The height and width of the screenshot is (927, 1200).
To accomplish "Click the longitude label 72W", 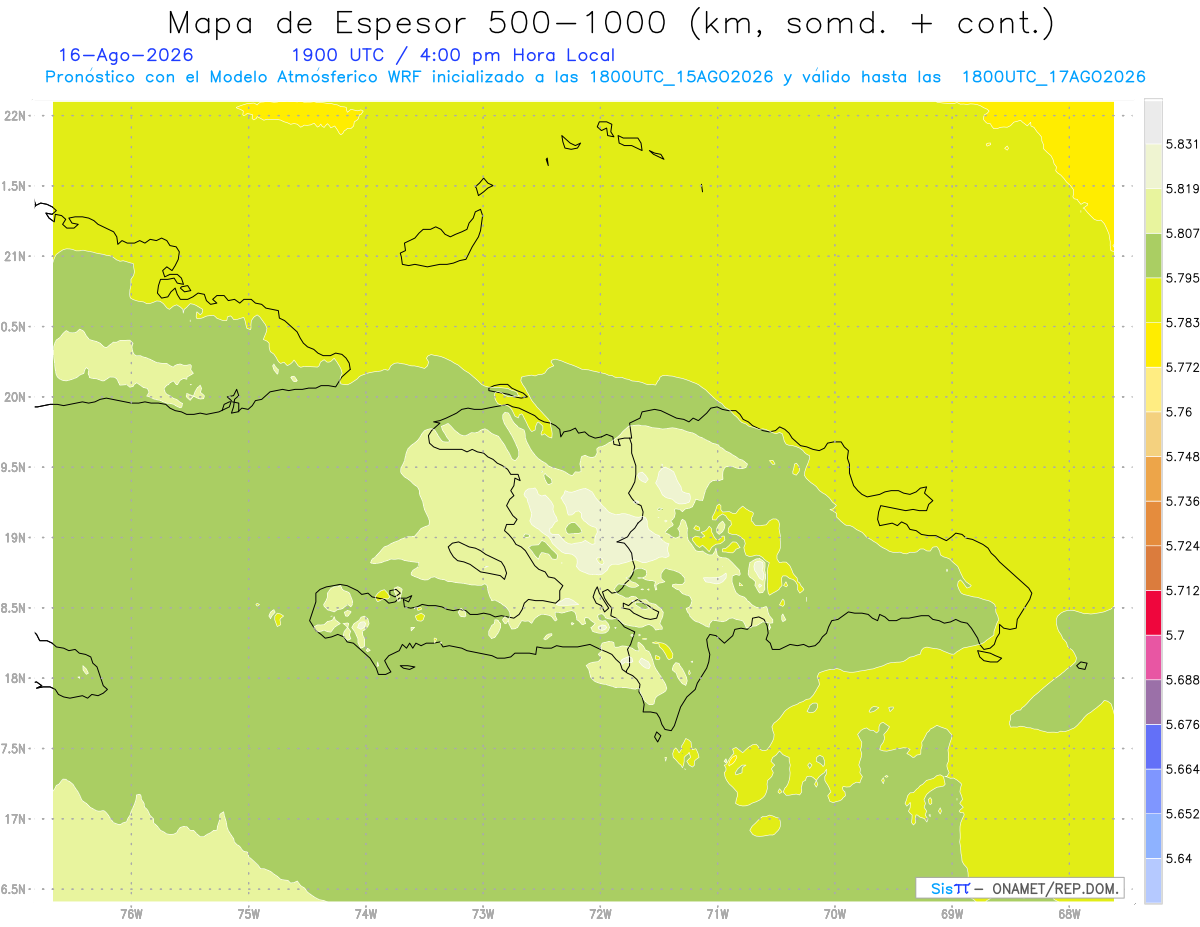I will 601,913.
